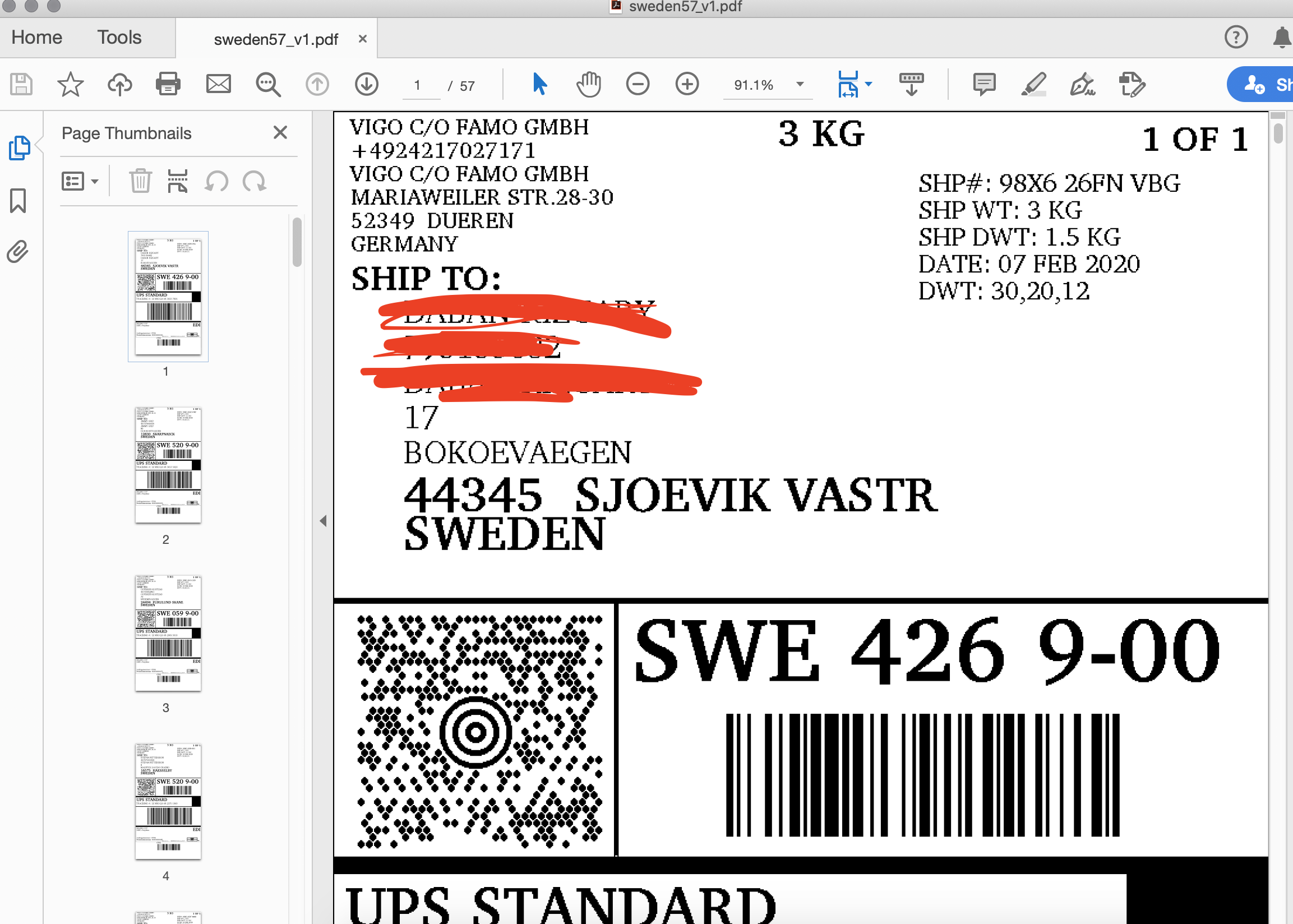The height and width of the screenshot is (924, 1293).
Task: Send file by email with the envelope icon
Action: coord(218,84)
